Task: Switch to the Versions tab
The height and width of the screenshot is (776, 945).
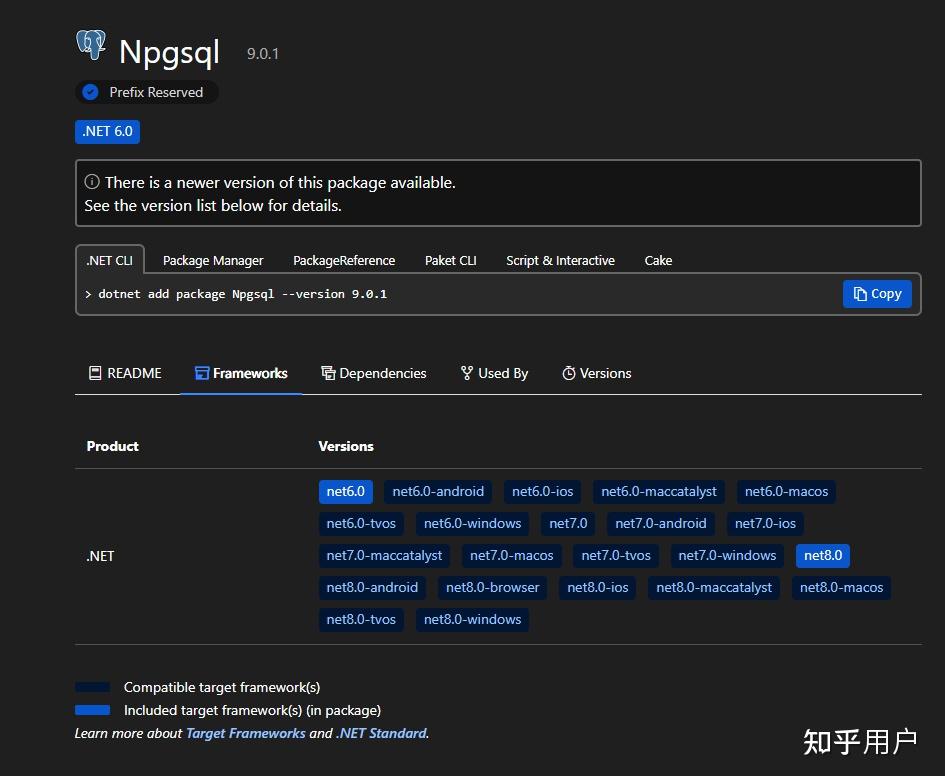Action: [x=604, y=373]
